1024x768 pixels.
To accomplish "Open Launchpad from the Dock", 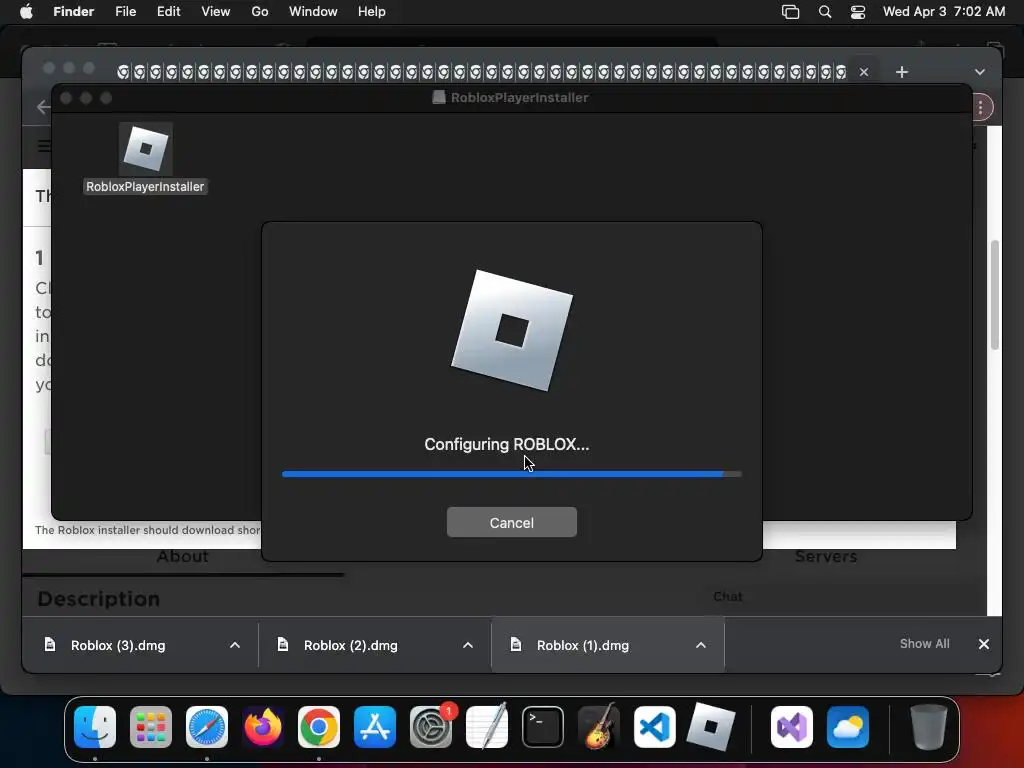I will coord(151,727).
